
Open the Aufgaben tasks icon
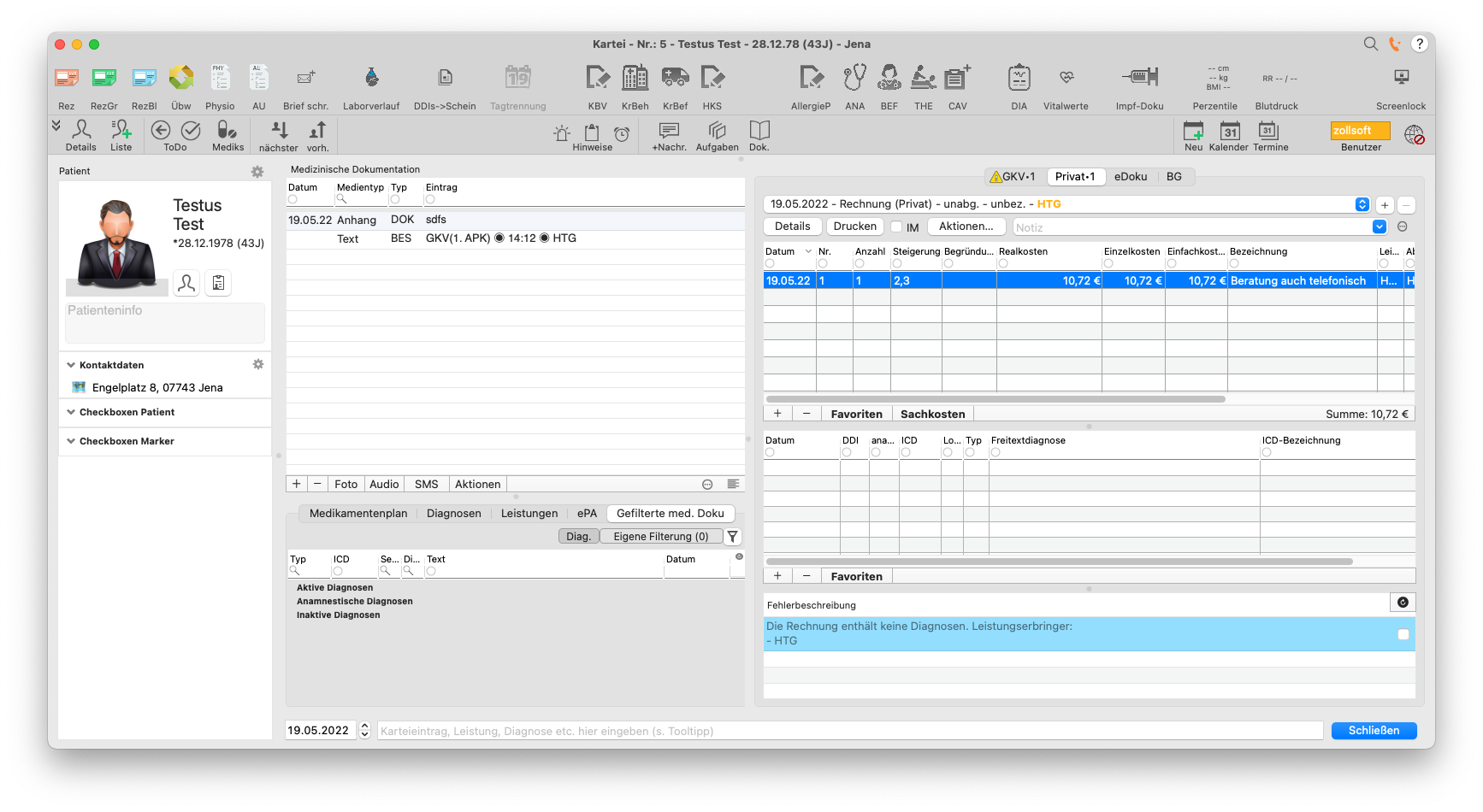[717, 130]
